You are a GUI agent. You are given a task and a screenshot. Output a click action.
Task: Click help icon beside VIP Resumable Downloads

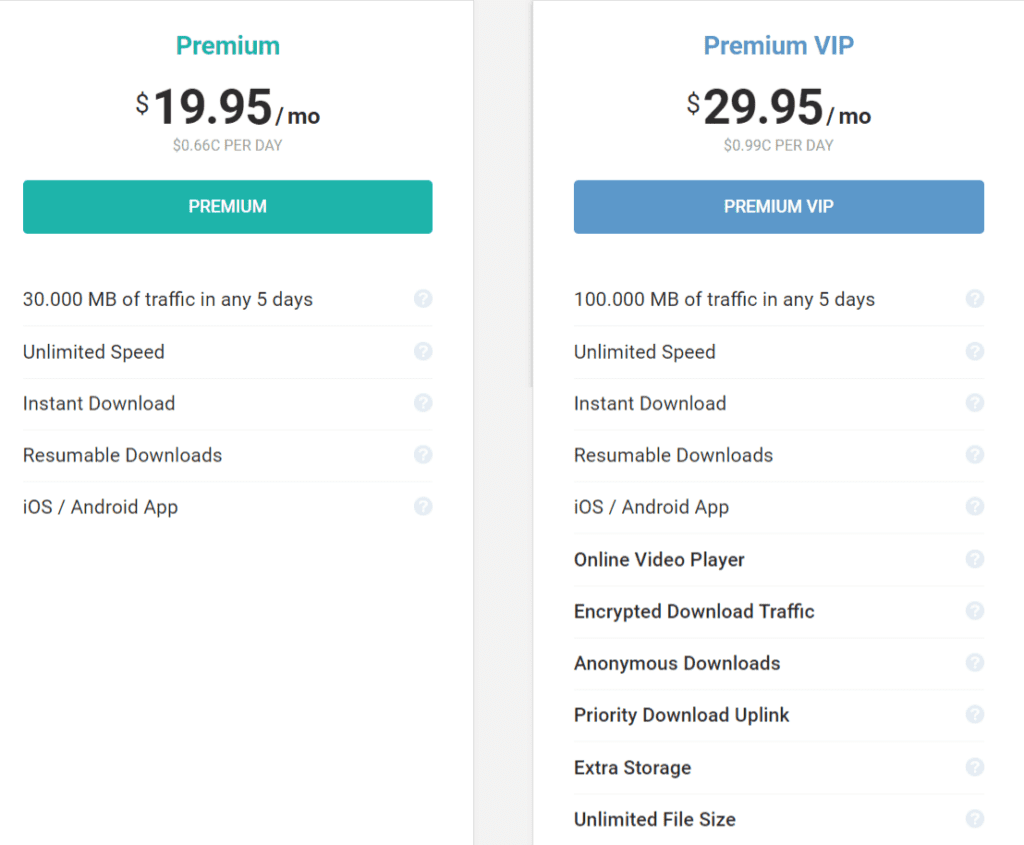coord(975,455)
